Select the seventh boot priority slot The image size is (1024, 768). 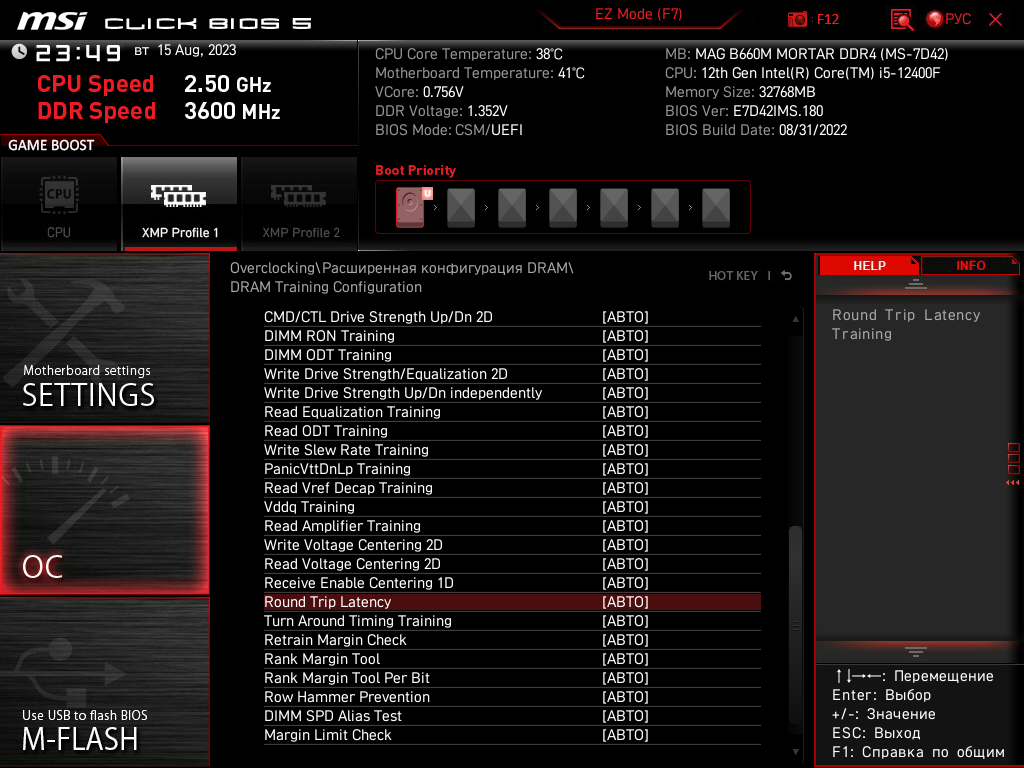pyautogui.click(x=716, y=207)
